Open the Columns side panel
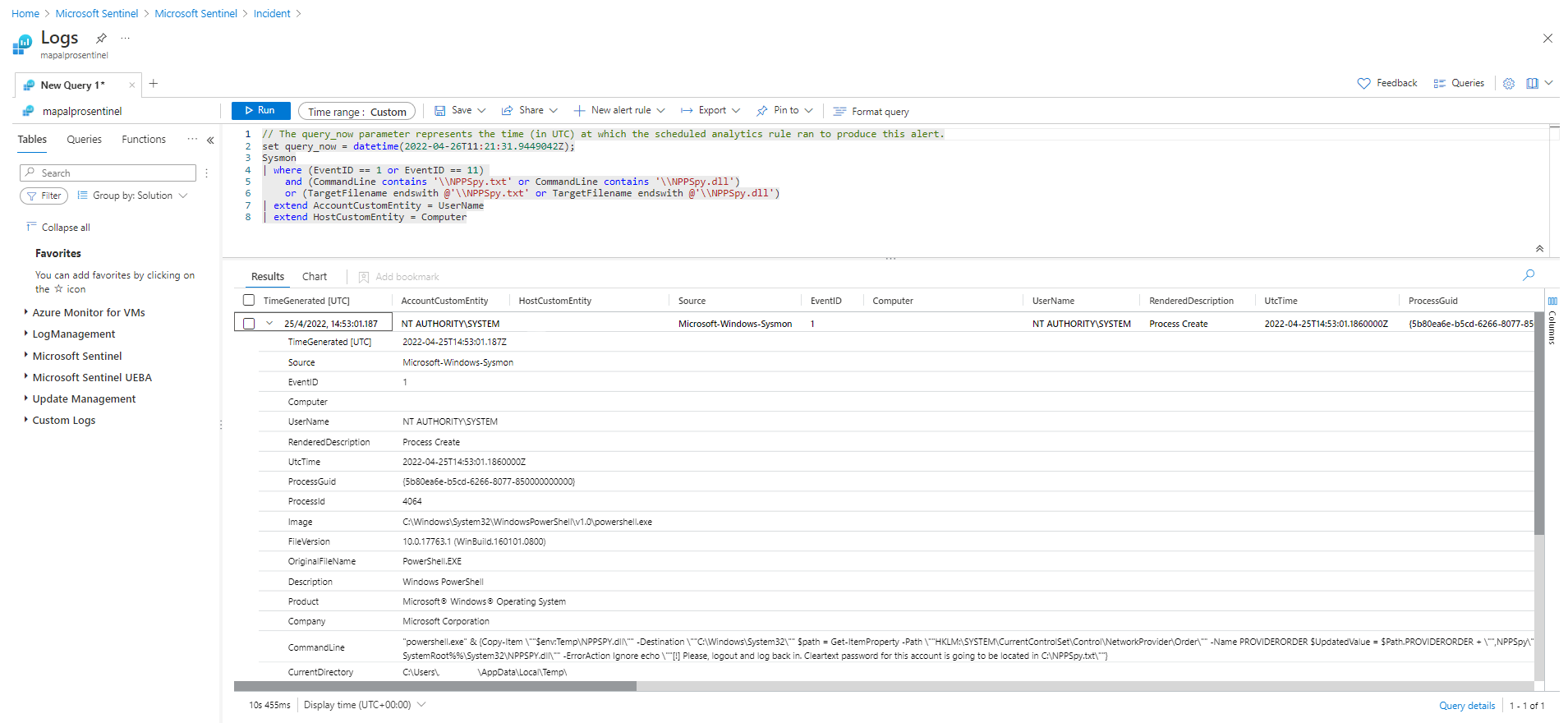 (x=1552, y=320)
